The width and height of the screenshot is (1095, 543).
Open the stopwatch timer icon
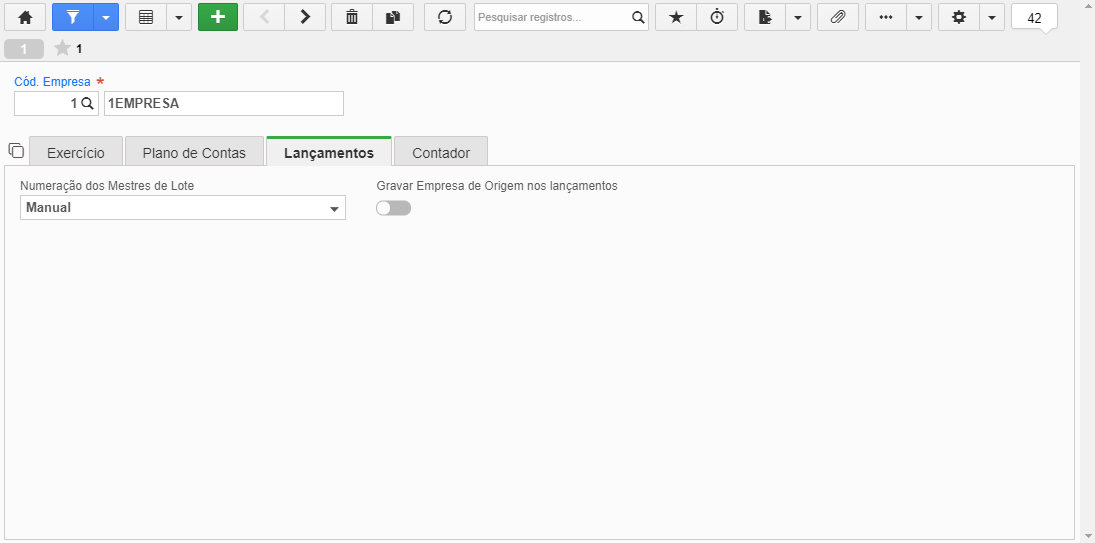717,17
